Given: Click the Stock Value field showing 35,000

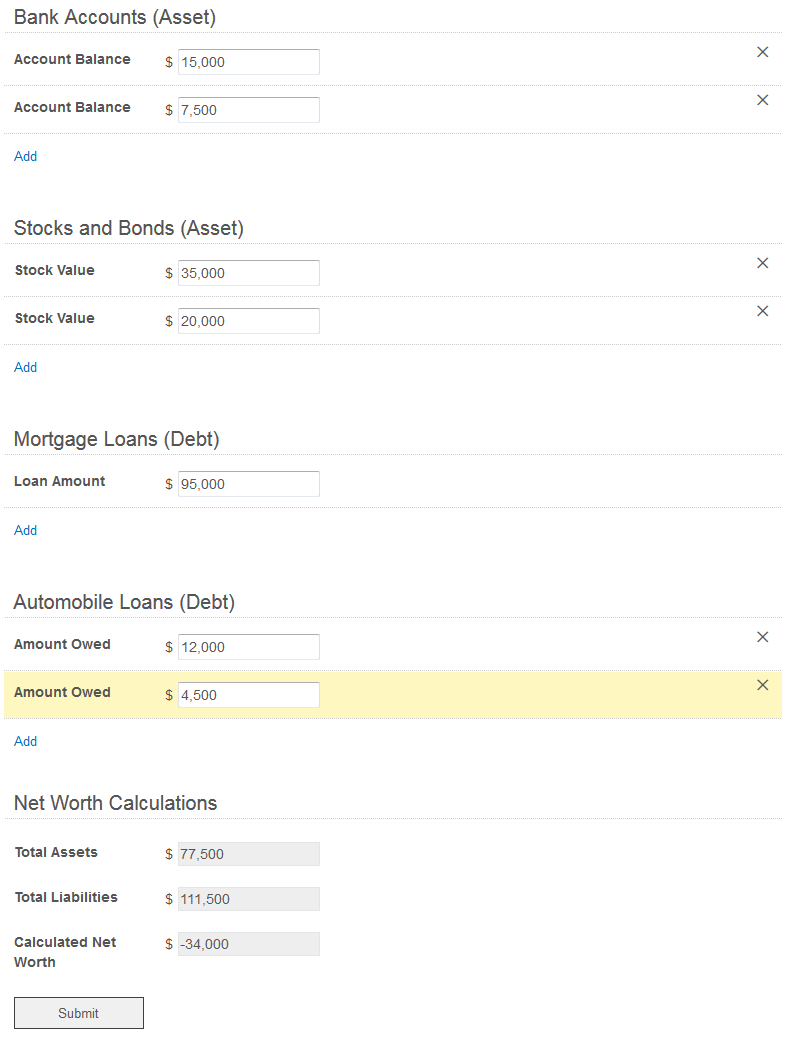Looking at the screenshot, I should pos(248,273).
